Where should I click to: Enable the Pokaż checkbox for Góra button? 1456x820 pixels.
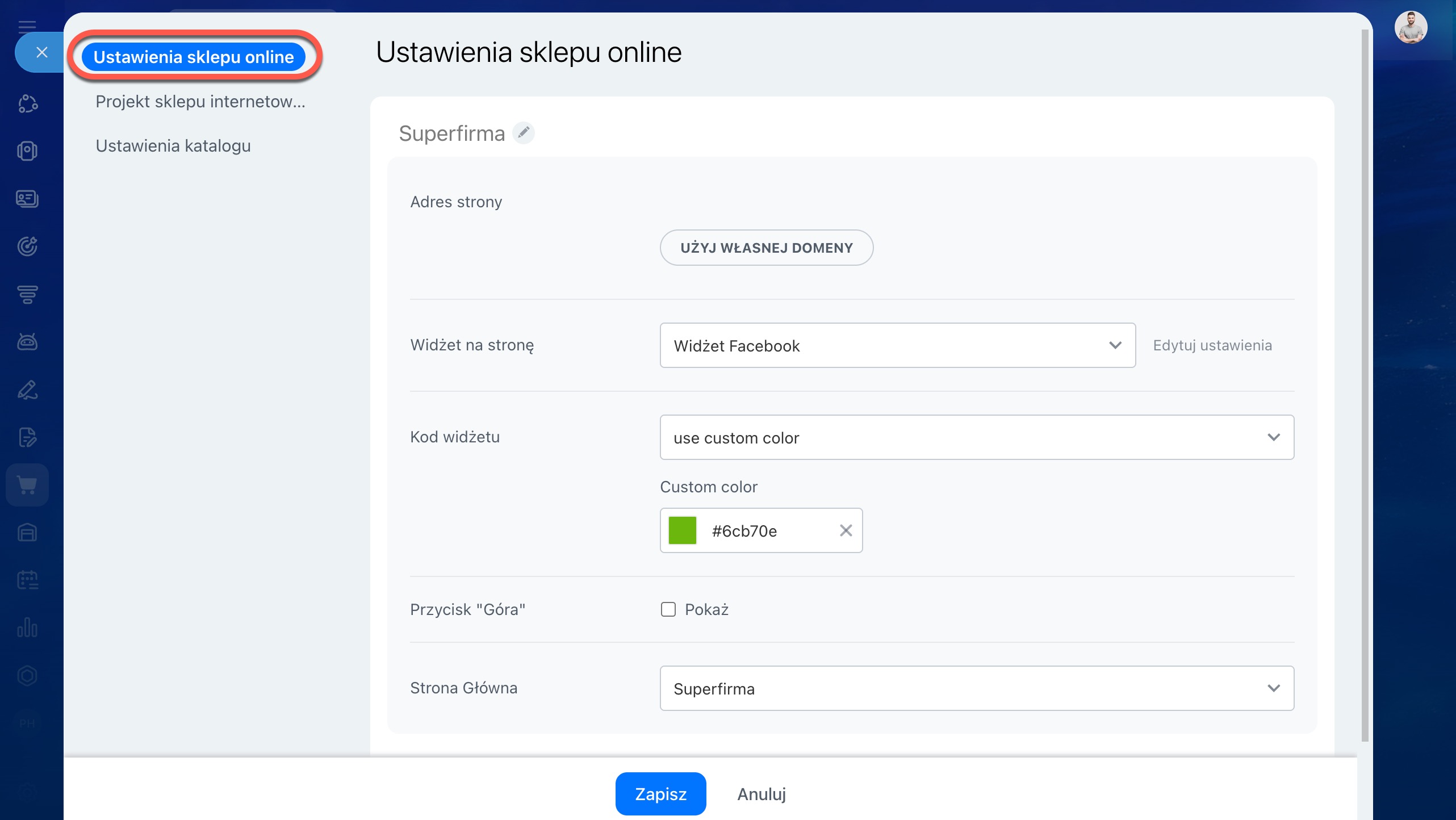(668, 609)
